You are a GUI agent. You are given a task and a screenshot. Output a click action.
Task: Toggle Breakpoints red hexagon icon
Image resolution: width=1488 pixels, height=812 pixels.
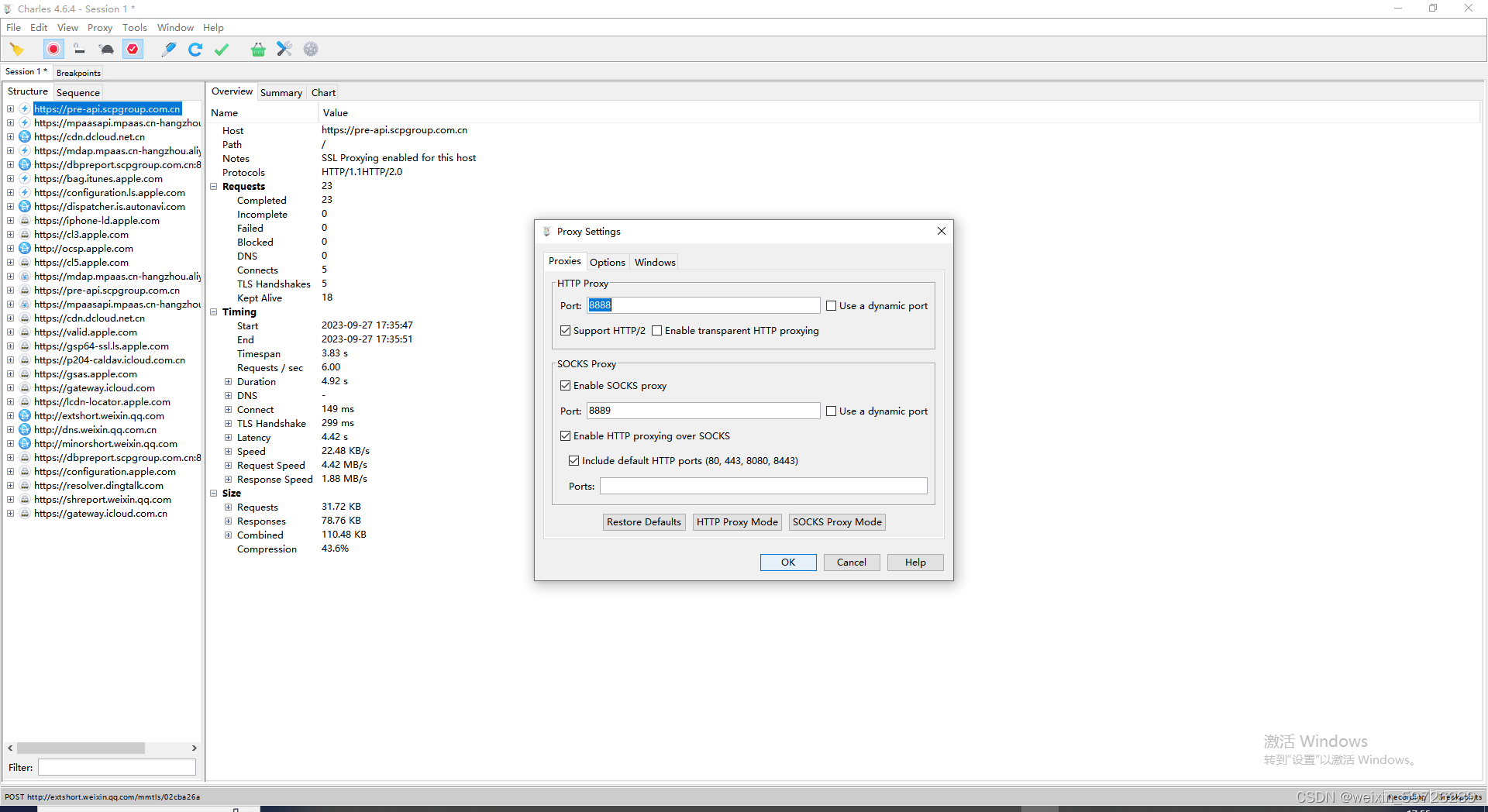click(133, 50)
